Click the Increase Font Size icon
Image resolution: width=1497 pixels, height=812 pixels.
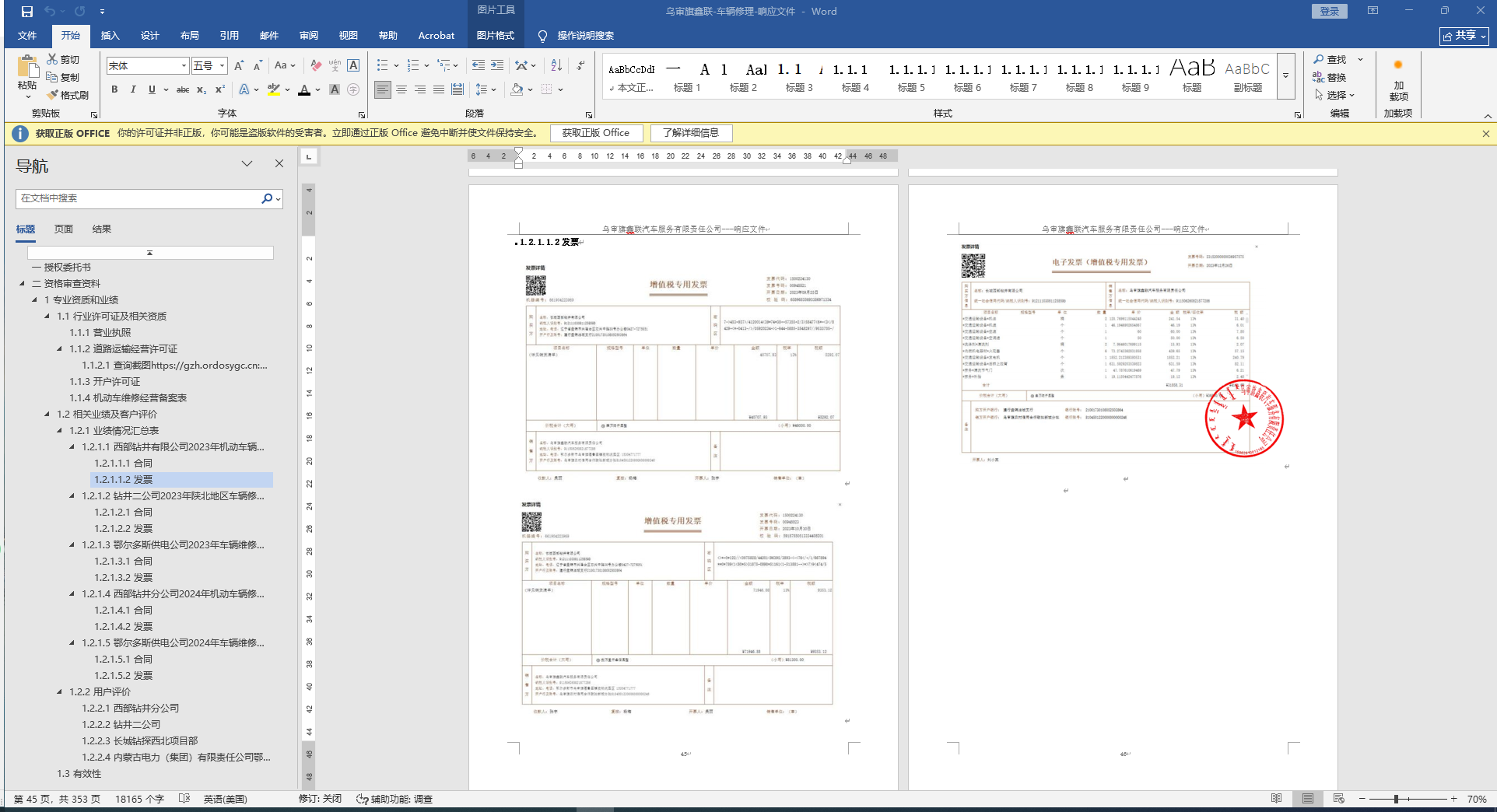(x=239, y=66)
